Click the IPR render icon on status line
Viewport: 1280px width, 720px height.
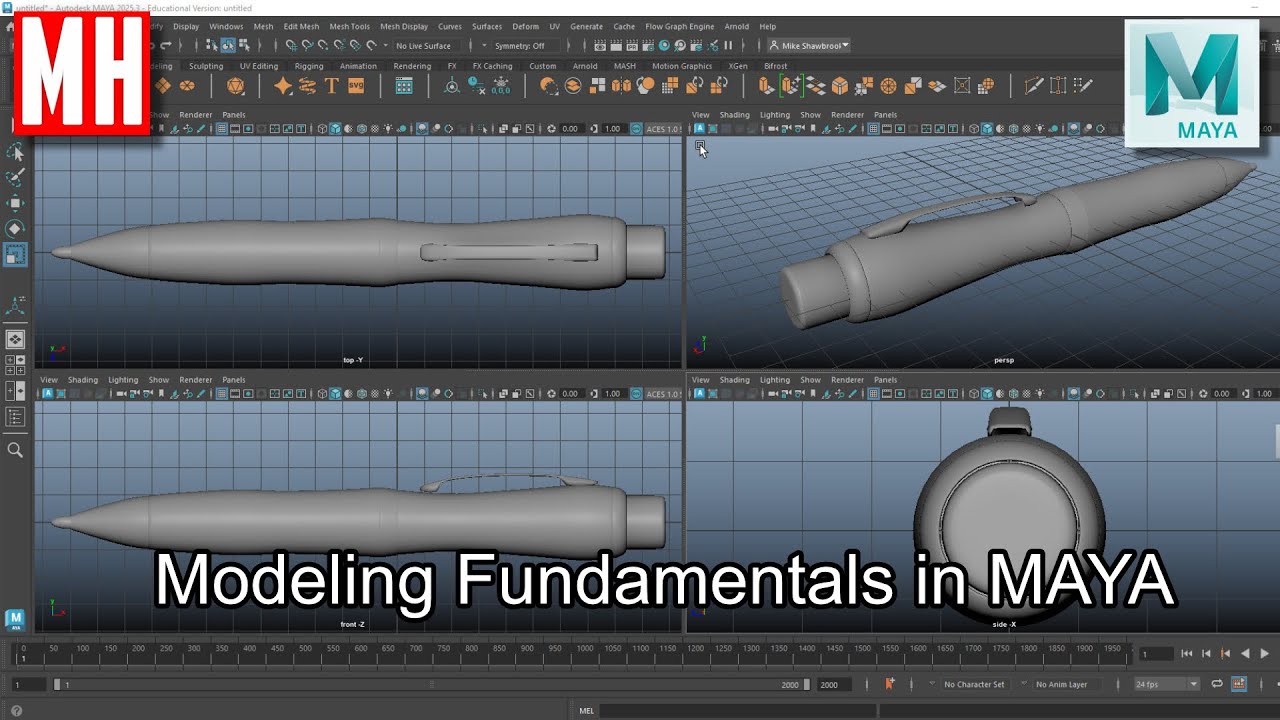pyautogui.click(x=632, y=45)
